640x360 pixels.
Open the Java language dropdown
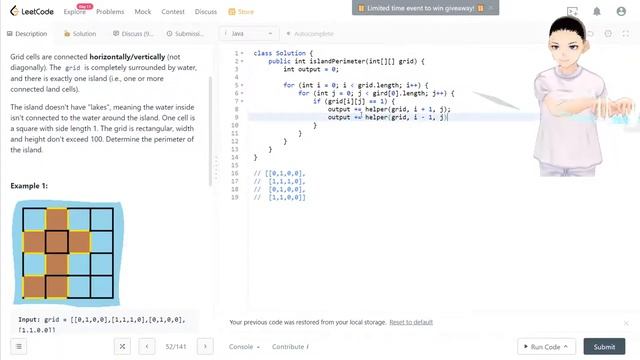click(249, 33)
